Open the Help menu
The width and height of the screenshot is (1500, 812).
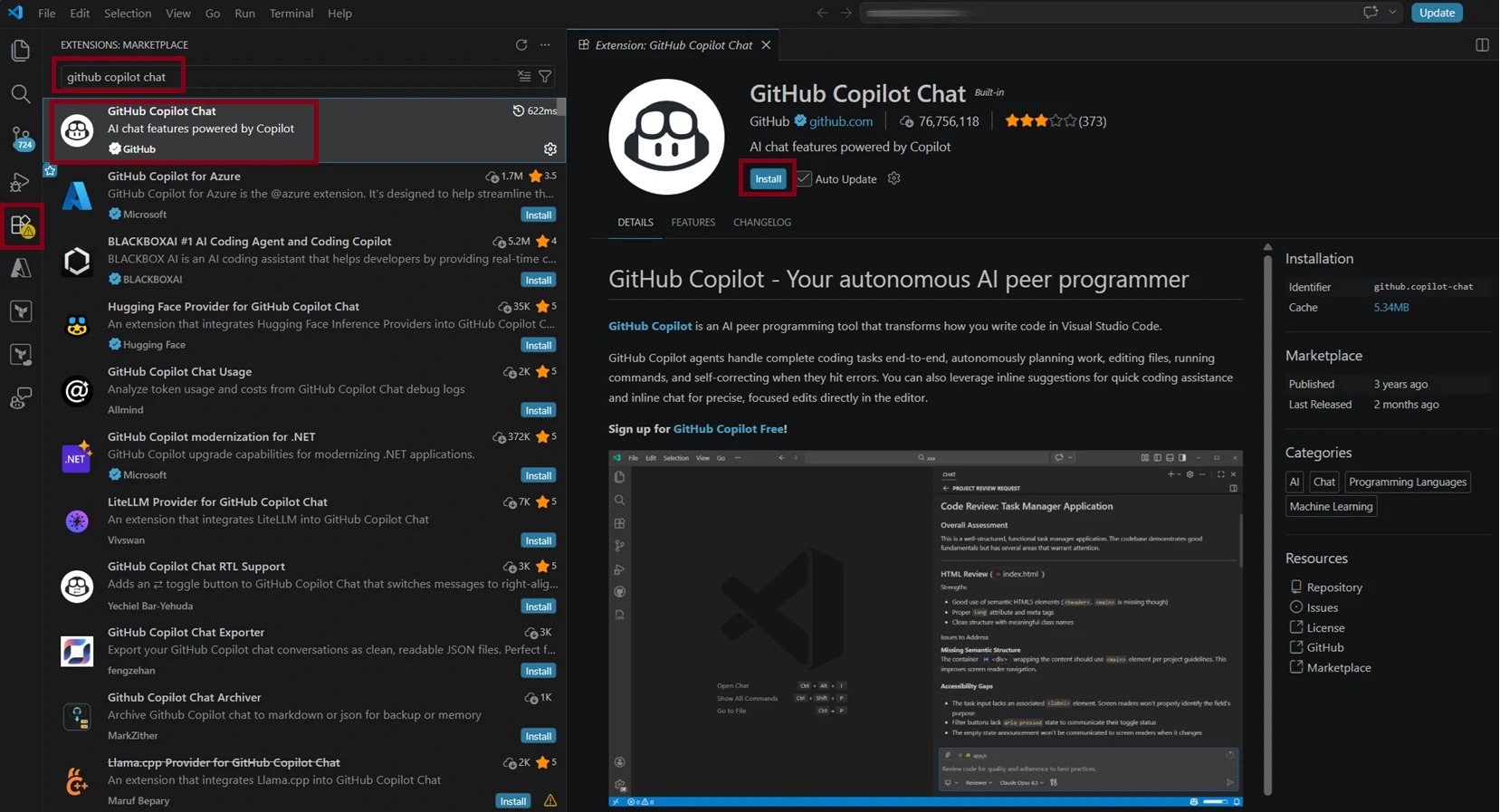(339, 13)
